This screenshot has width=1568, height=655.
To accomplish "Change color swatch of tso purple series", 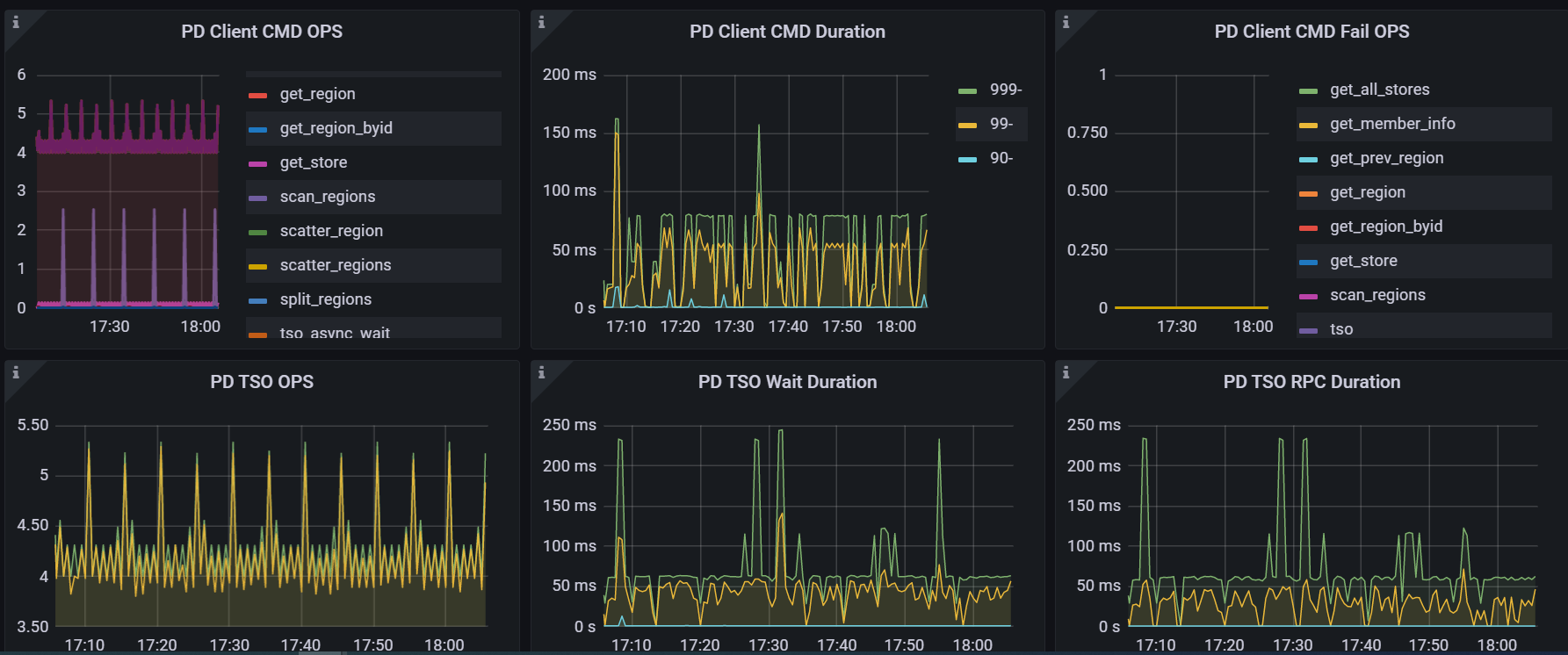I will click(1308, 331).
